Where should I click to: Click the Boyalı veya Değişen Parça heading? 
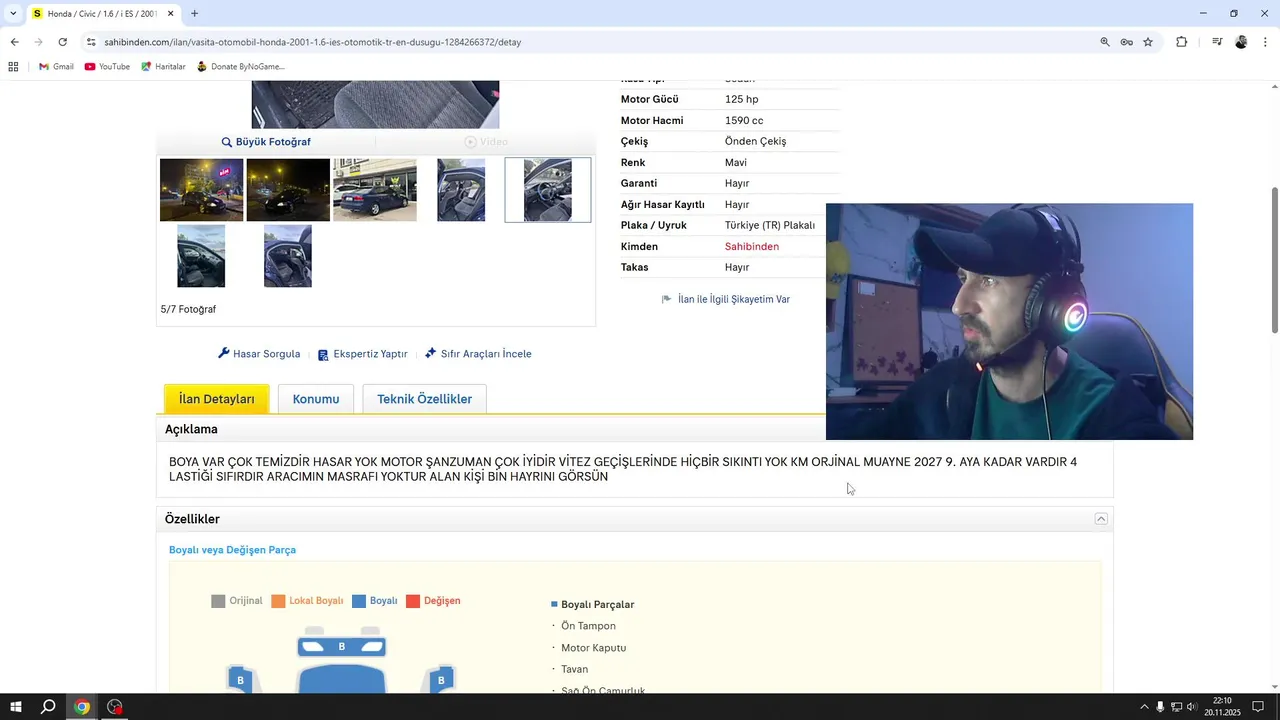pyautogui.click(x=232, y=550)
